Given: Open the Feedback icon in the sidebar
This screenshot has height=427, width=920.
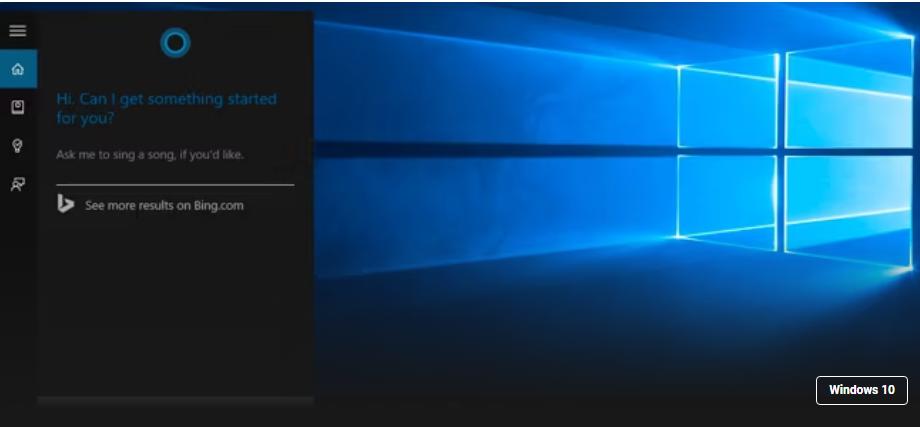Looking at the screenshot, I should coord(18,184).
